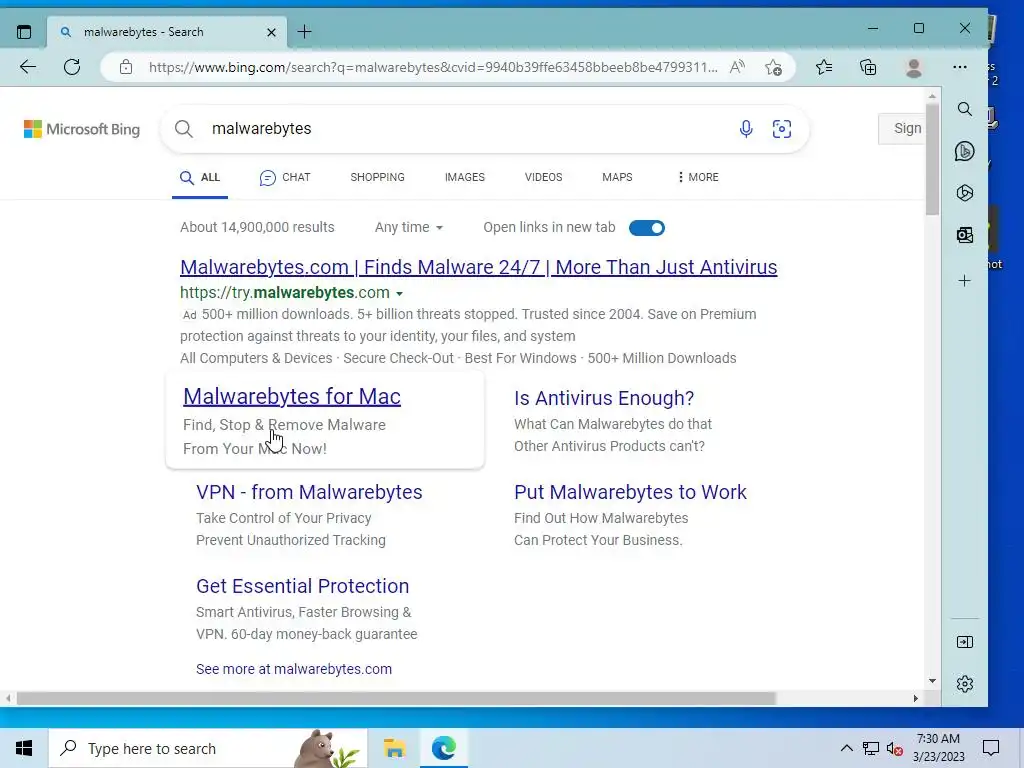This screenshot has height=768, width=1024.
Task: Open the Any time filter dropdown
Action: [409, 227]
